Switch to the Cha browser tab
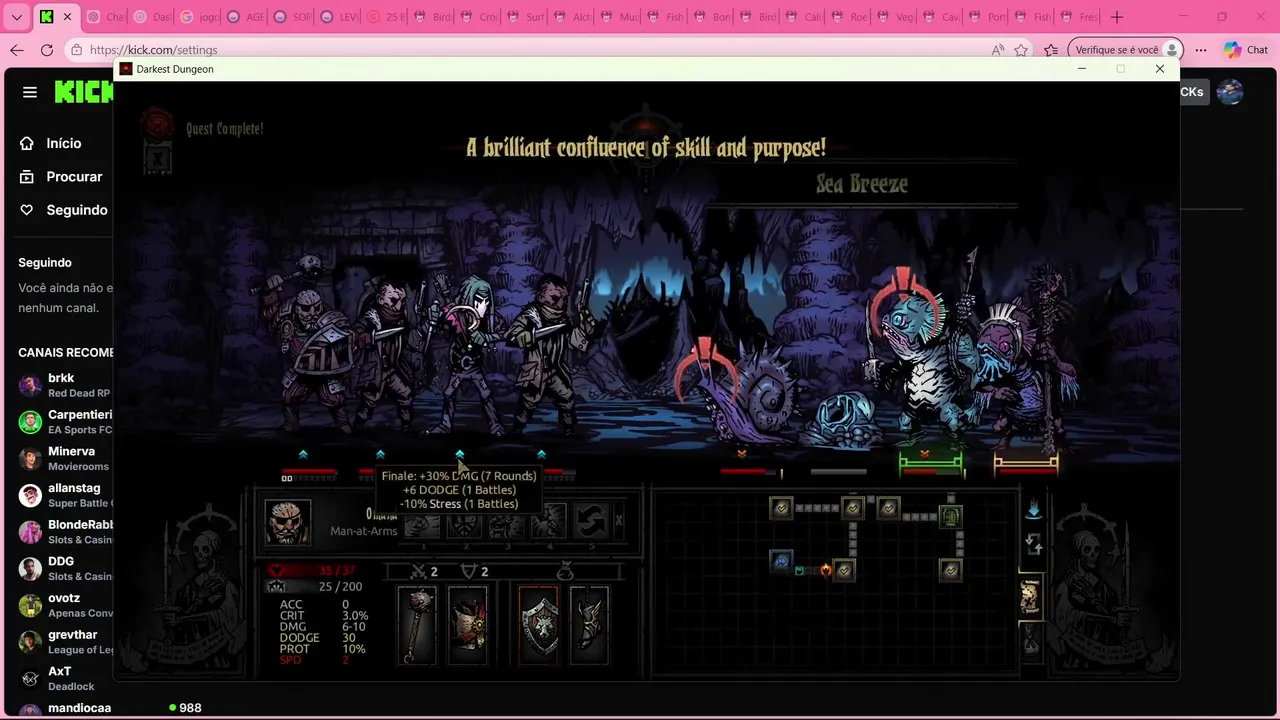 105,17
